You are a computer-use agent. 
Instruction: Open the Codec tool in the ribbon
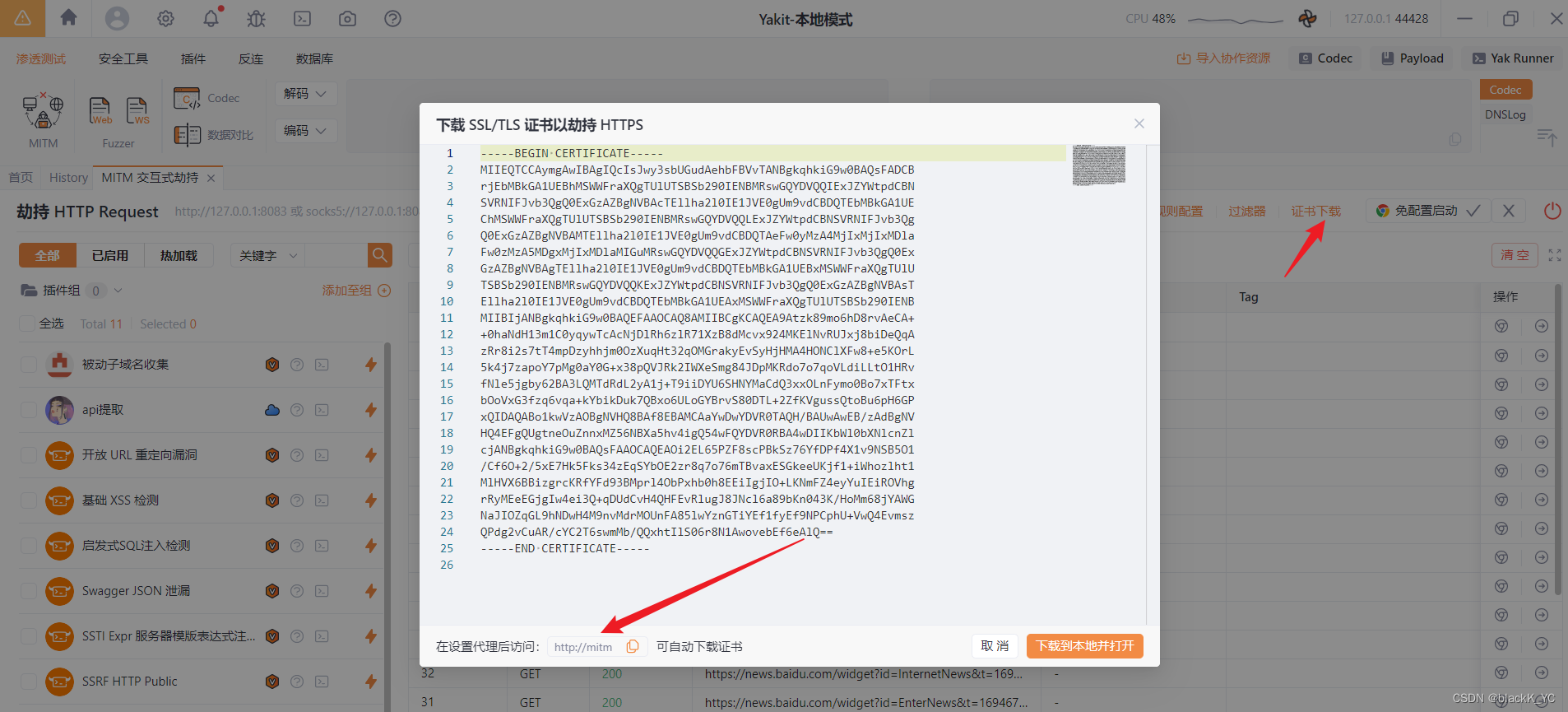pyautogui.click(x=206, y=98)
